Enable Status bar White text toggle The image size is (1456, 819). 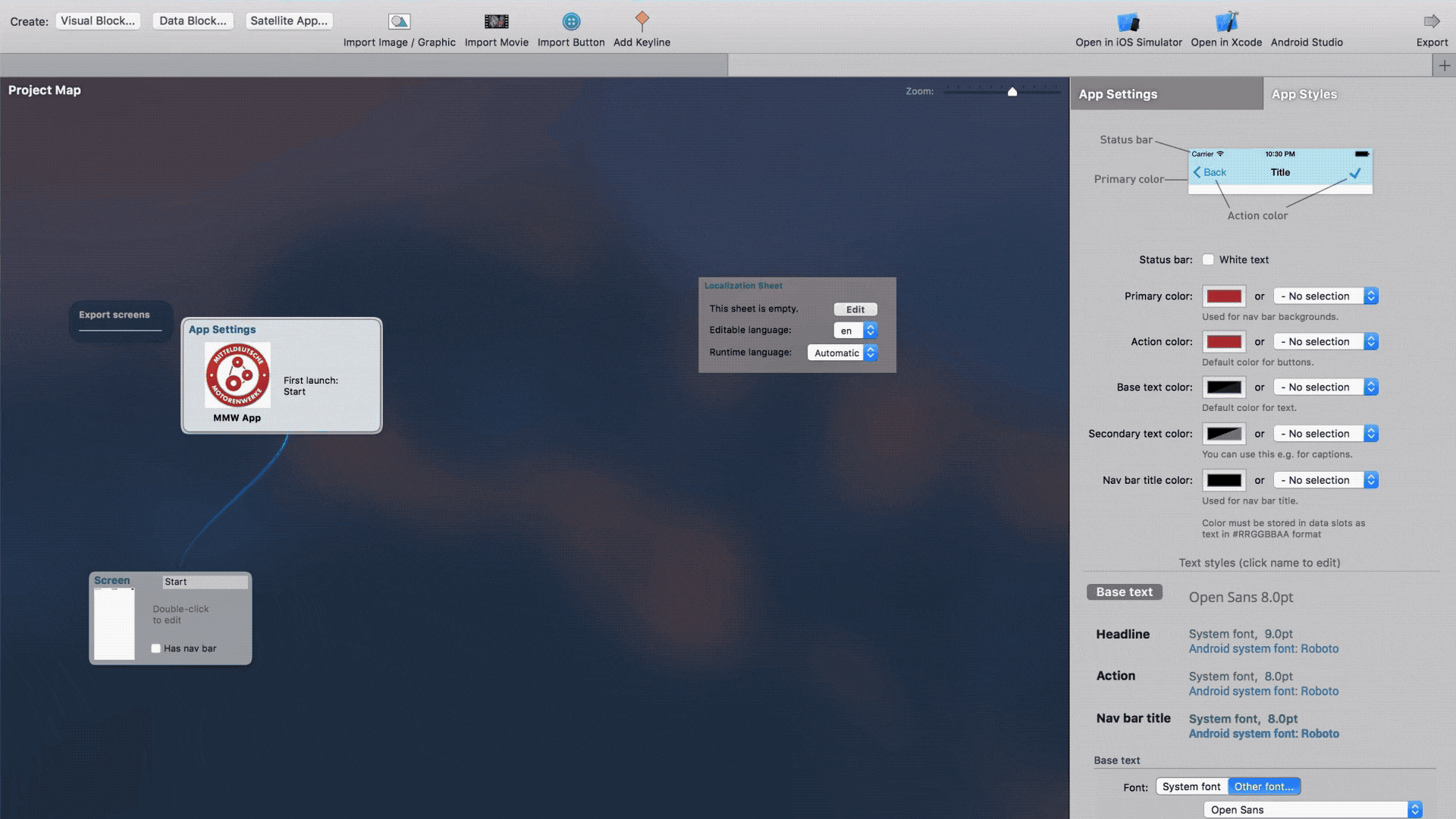point(1207,259)
